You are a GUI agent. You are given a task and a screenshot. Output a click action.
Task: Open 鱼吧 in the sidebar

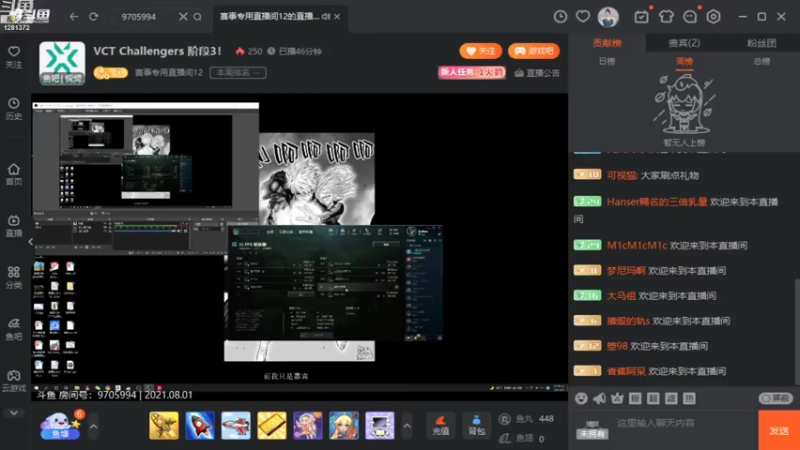14,330
